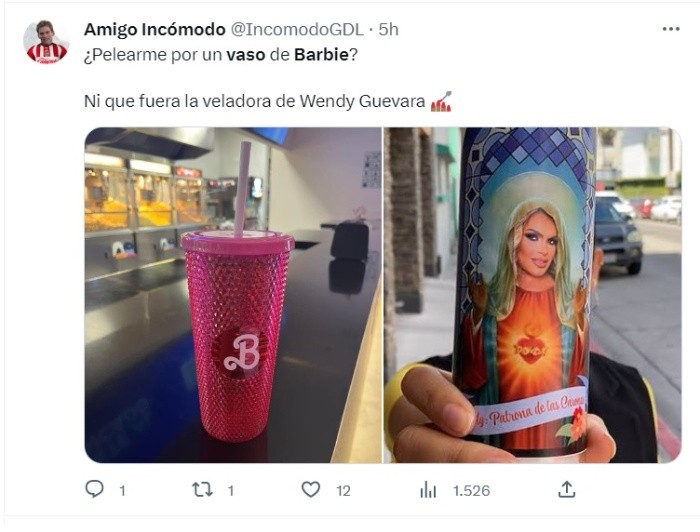This screenshot has width=700, height=532.
Task: Open the Wendy Guevara candle photo
Action: coord(533,295)
